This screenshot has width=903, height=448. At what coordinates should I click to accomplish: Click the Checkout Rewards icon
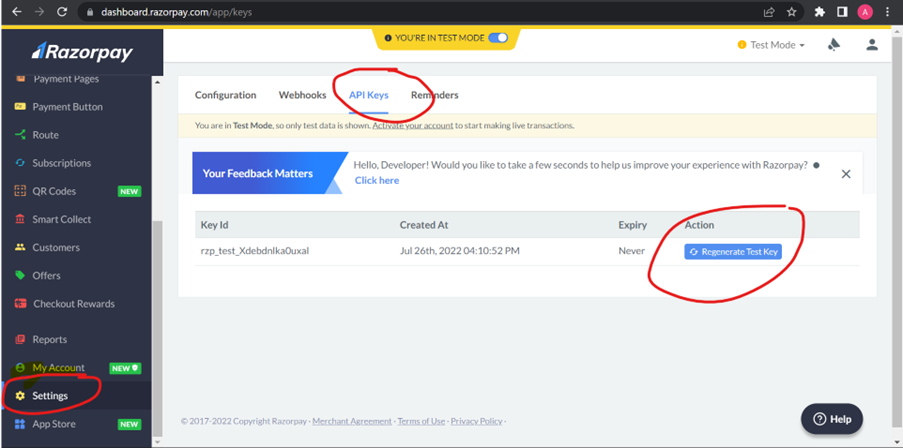coord(21,303)
